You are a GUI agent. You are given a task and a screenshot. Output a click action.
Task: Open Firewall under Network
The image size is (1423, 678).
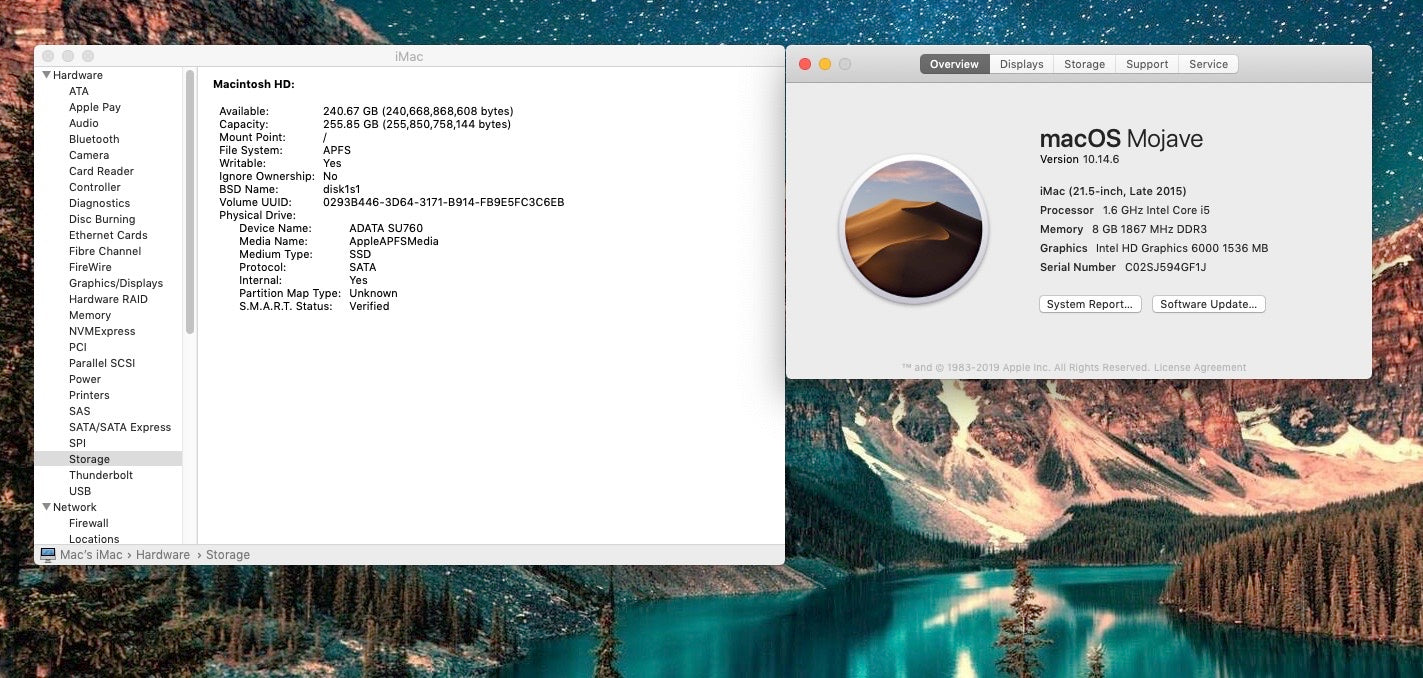click(89, 523)
